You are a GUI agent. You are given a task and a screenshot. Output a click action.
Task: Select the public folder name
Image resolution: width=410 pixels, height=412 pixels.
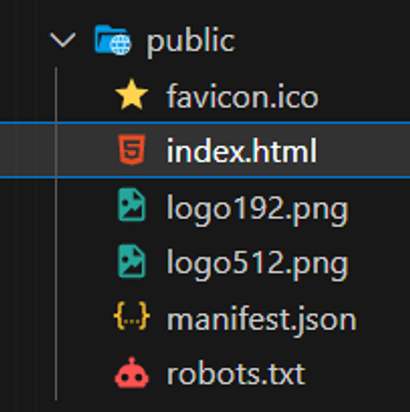(191, 42)
